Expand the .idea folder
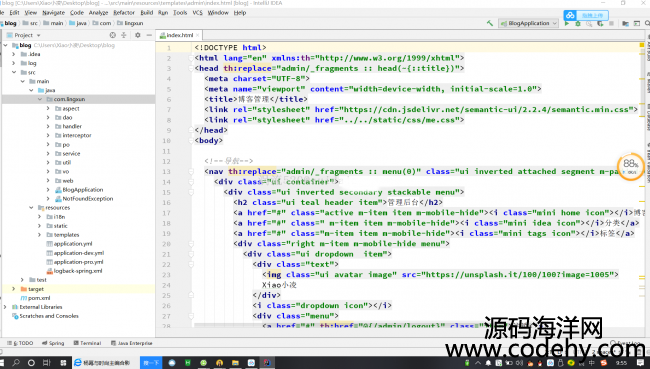The height and width of the screenshot is (369, 650). 14,54
